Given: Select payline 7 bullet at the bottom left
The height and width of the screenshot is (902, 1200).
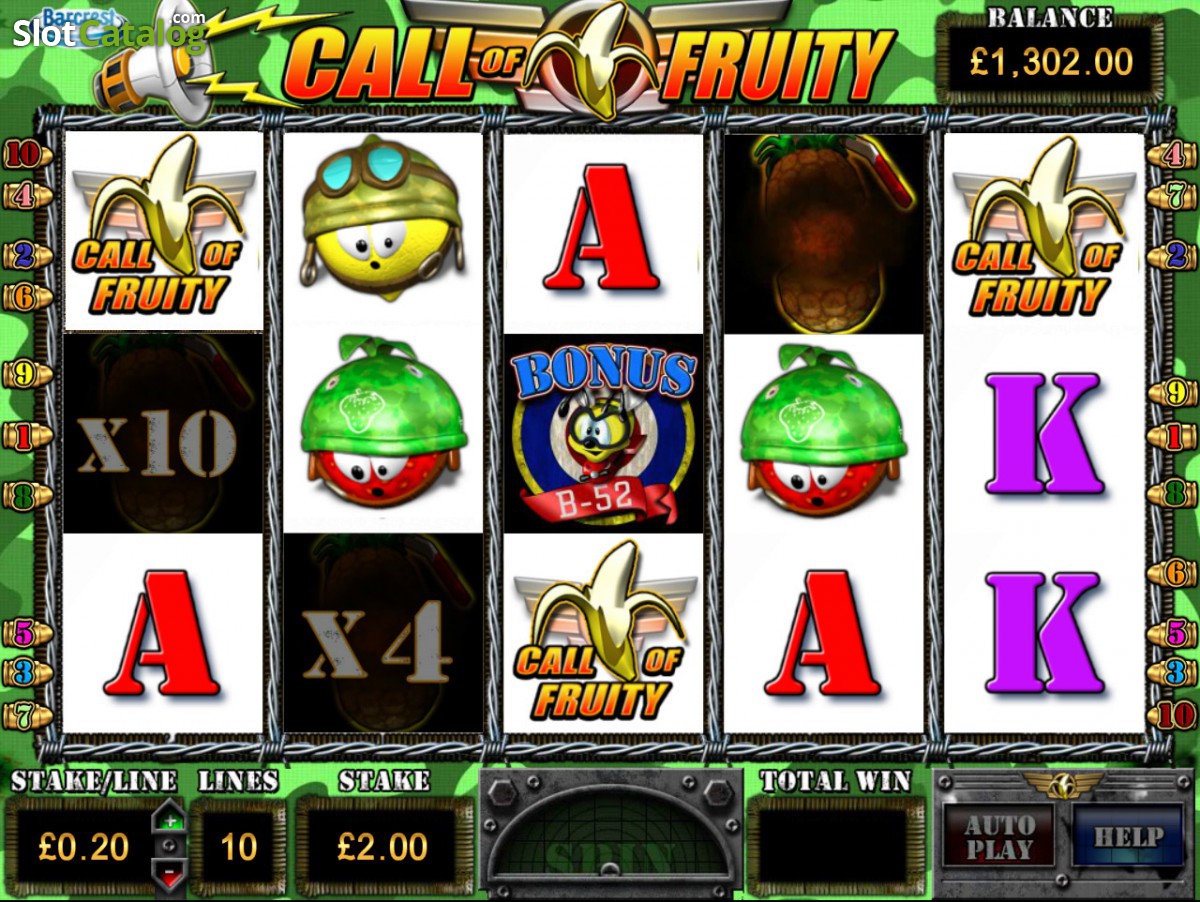Looking at the screenshot, I should tap(27, 715).
